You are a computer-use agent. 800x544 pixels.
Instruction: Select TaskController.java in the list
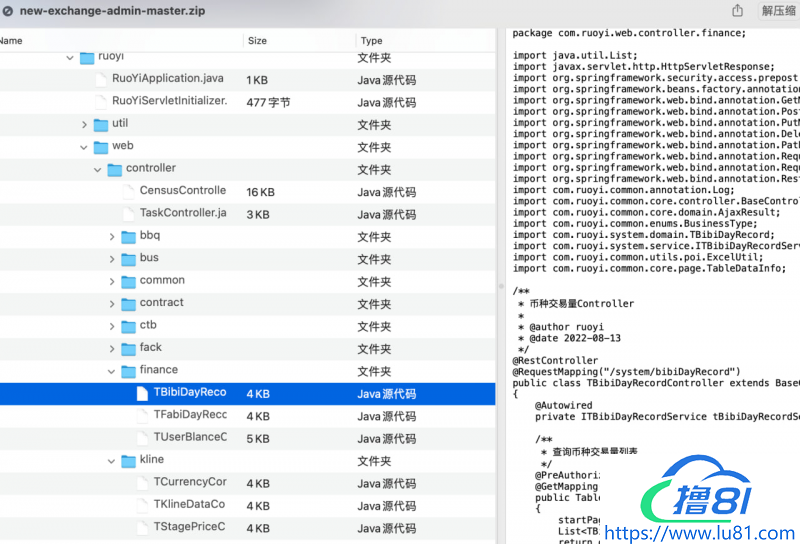[x=183, y=213]
